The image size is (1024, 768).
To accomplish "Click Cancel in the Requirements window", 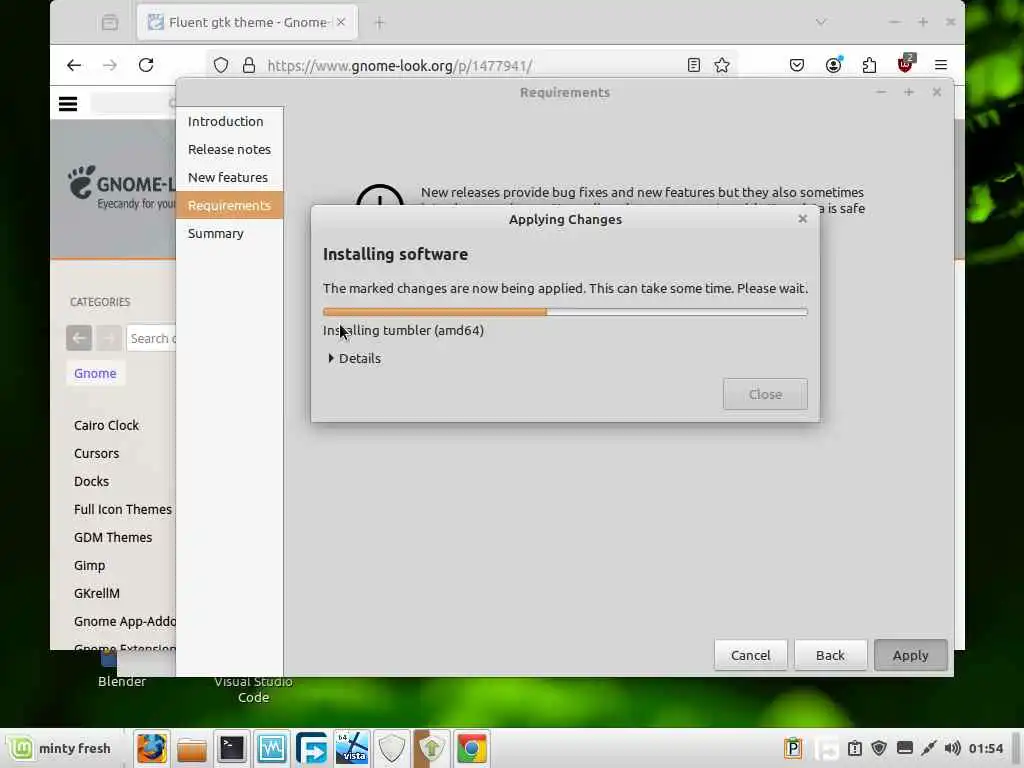I will (750, 655).
